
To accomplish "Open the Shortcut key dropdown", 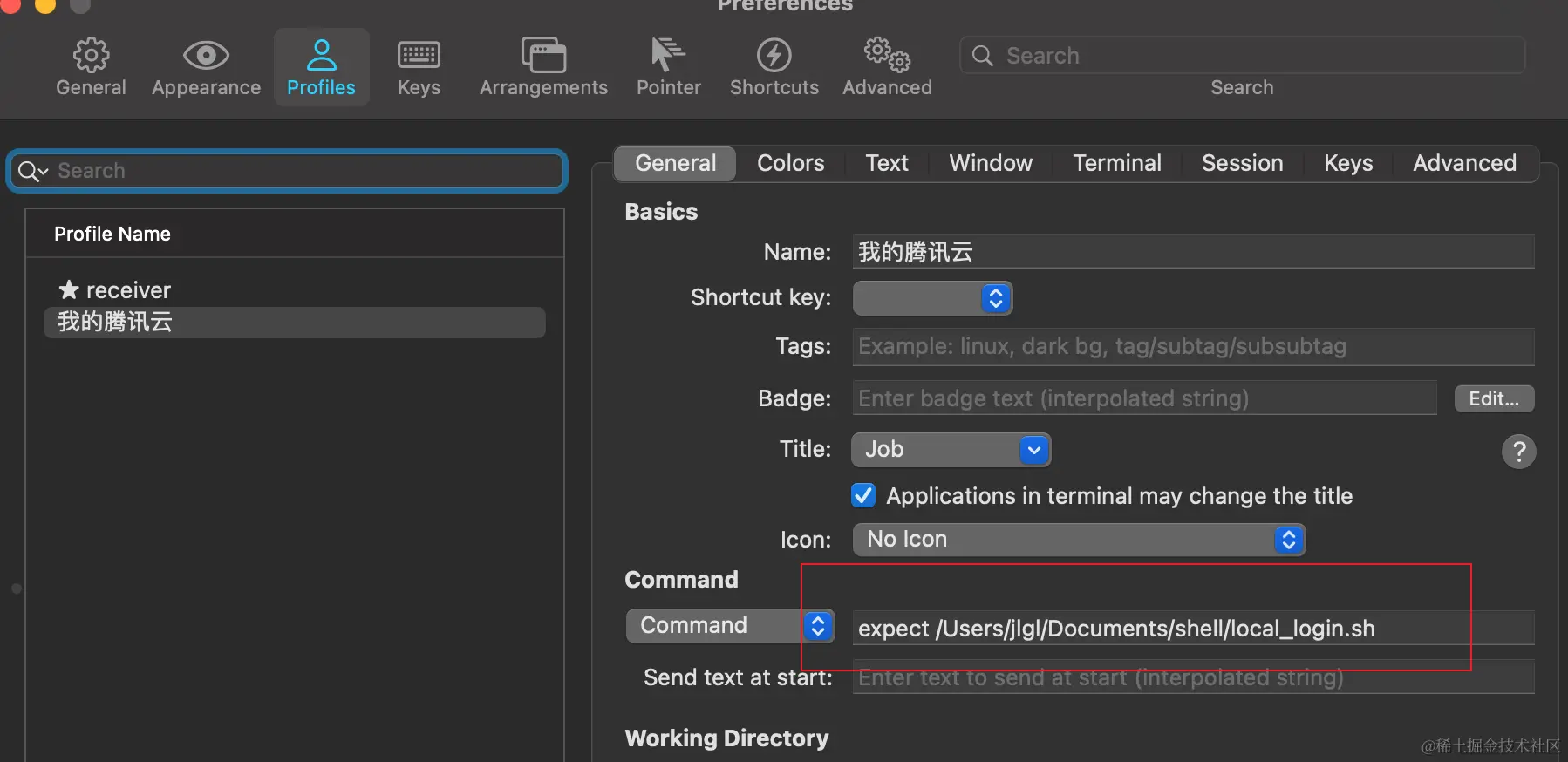I will [x=932, y=298].
